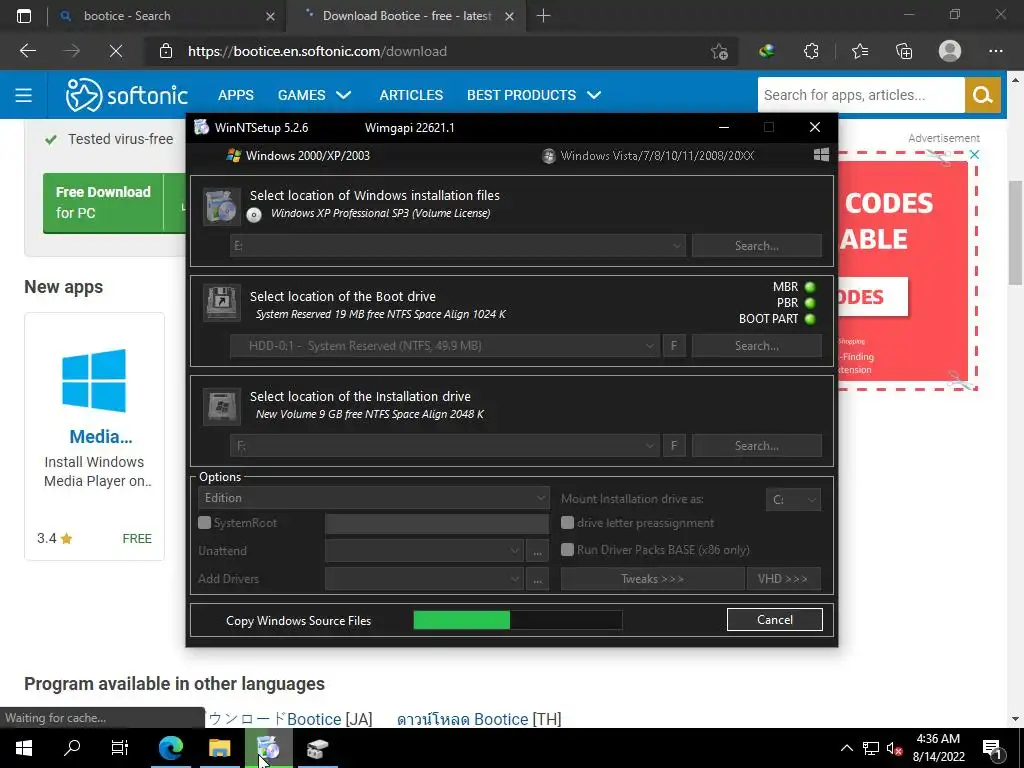The image size is (1024, 768).
Task: Open the Media Player app card thumbnail
Action: [94, 380]
